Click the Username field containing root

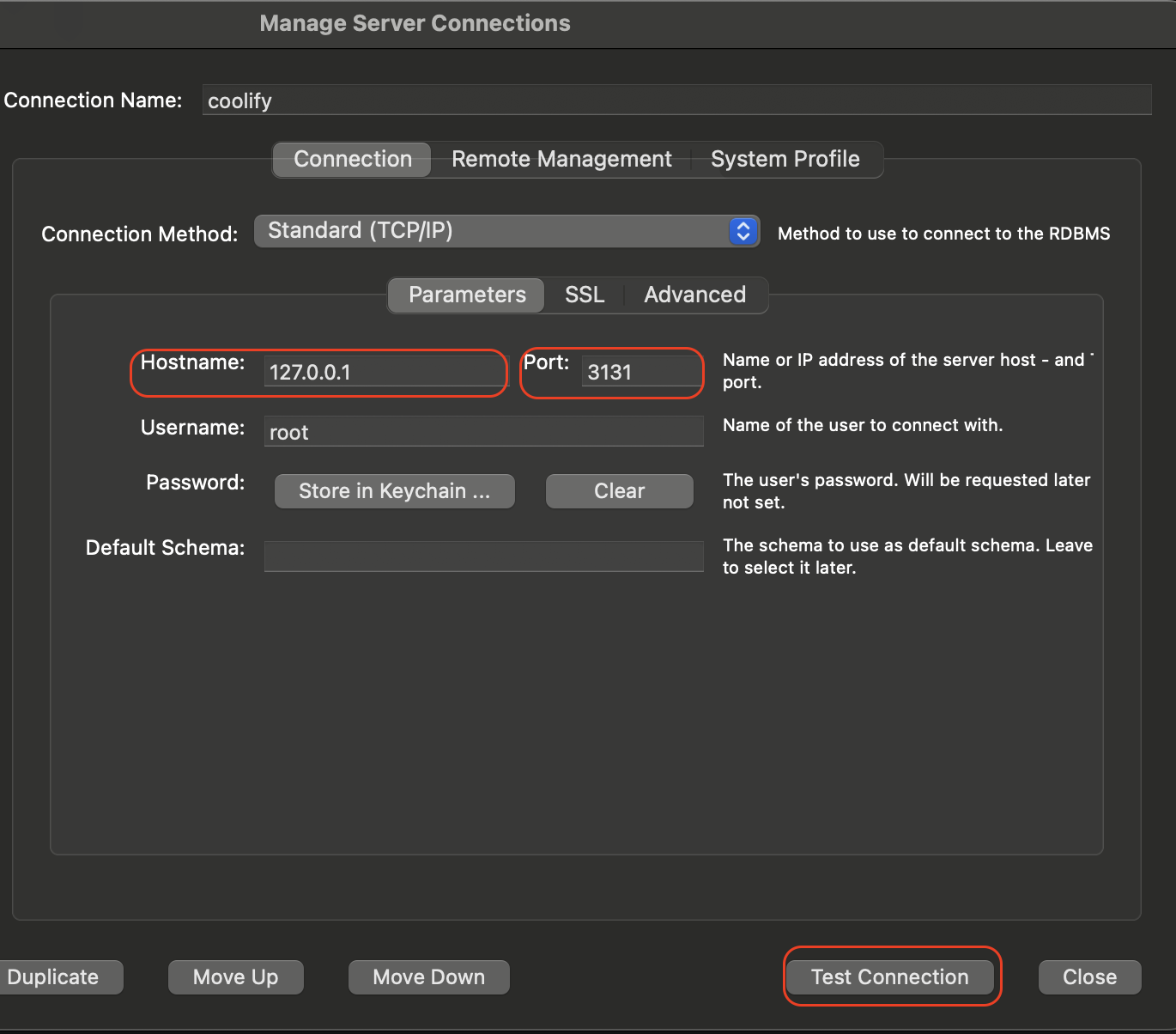tap(483, 432)
